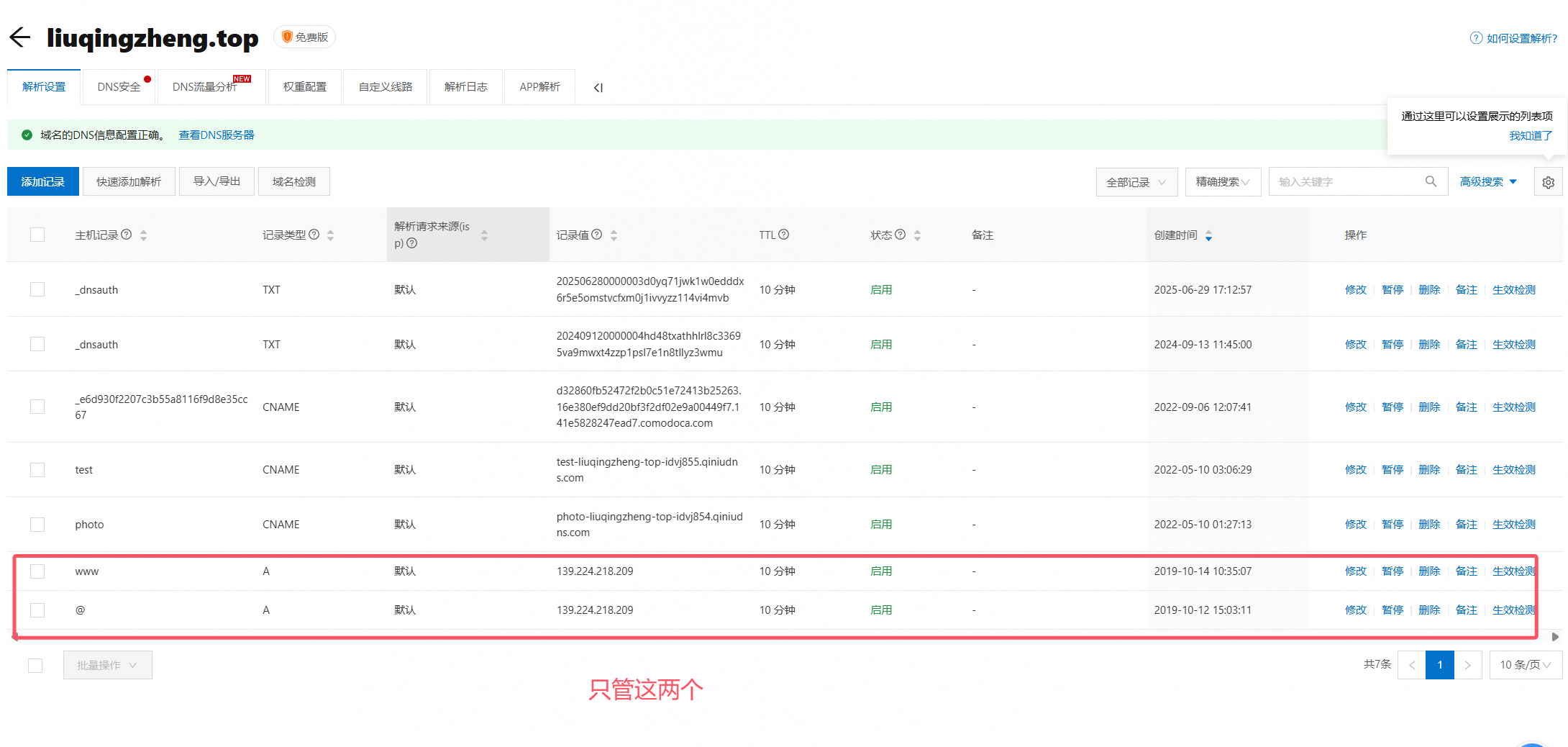1568x747 pixels.
Task: Show help for 解析请求来源 column
Action: click(412, 243)
